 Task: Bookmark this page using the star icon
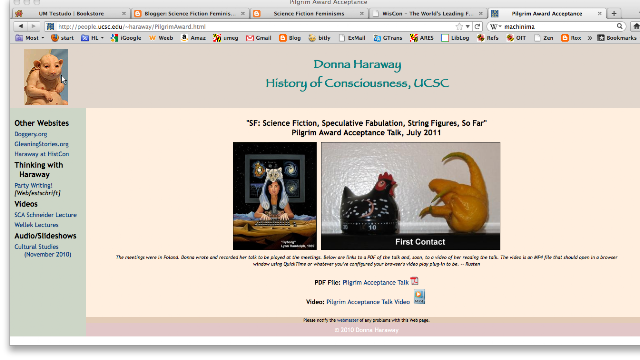click(x=459, y=27)
